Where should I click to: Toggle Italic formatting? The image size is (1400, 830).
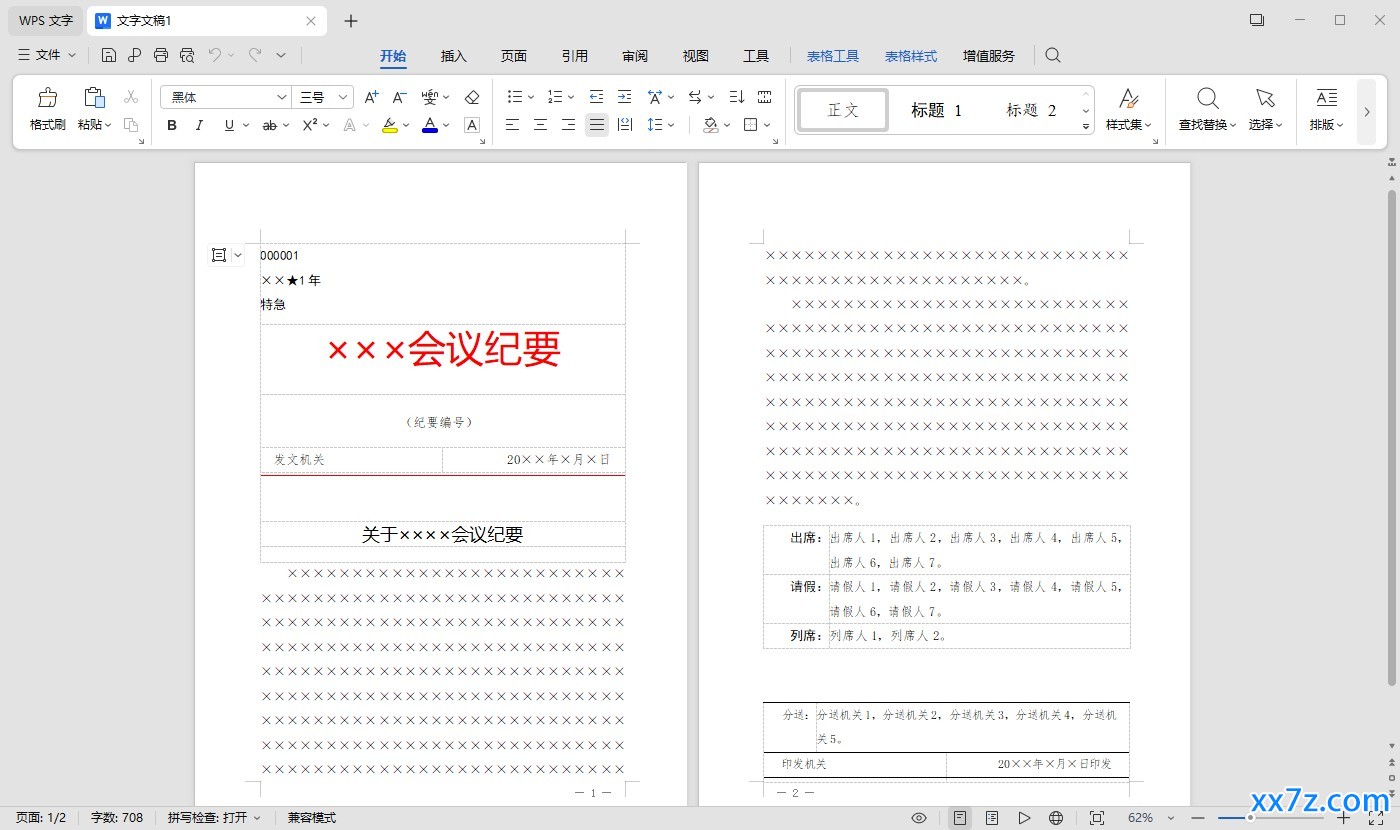[x=199, y=125]
